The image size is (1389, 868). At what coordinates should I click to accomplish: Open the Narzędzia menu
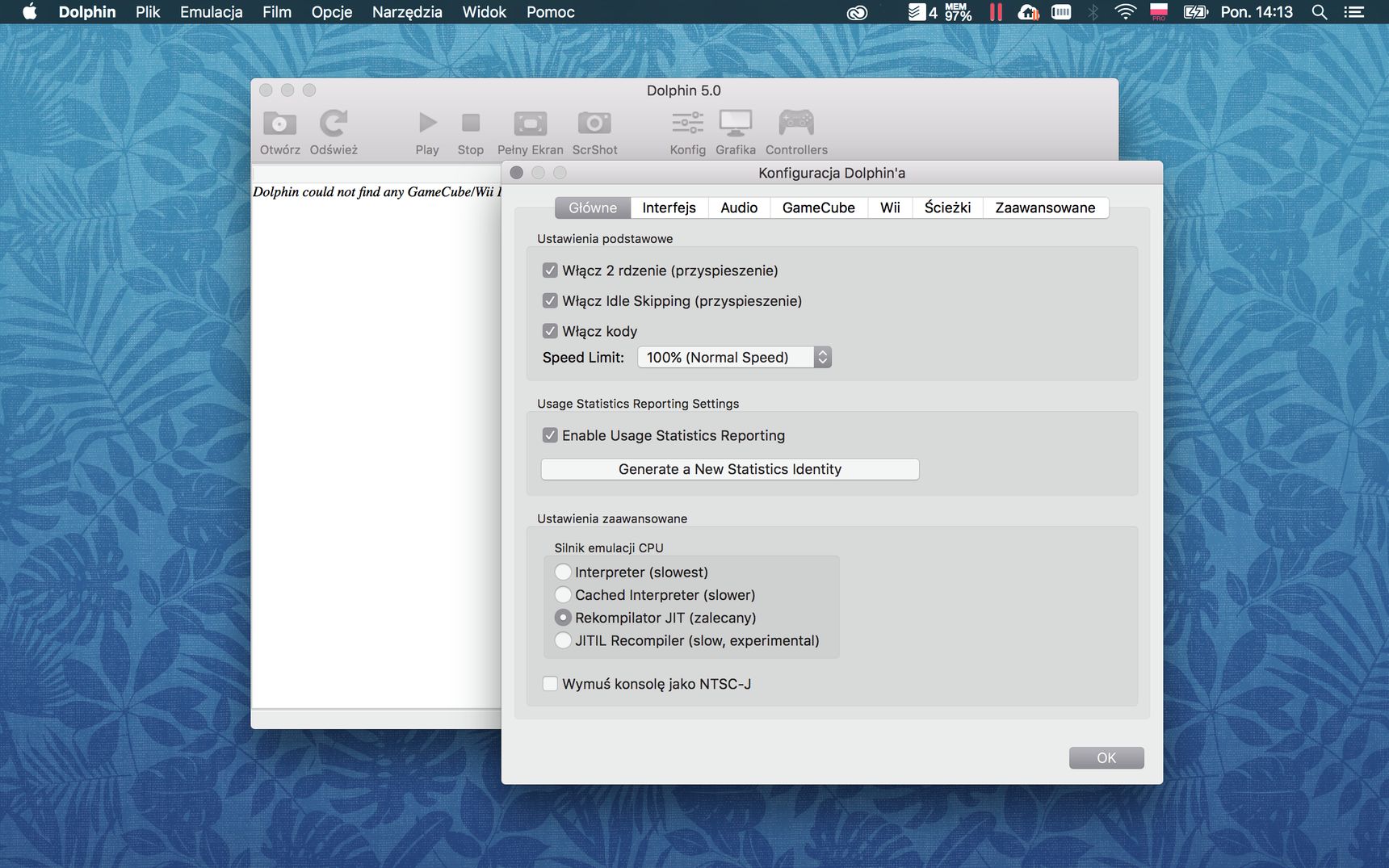click(x=407, y=12)
